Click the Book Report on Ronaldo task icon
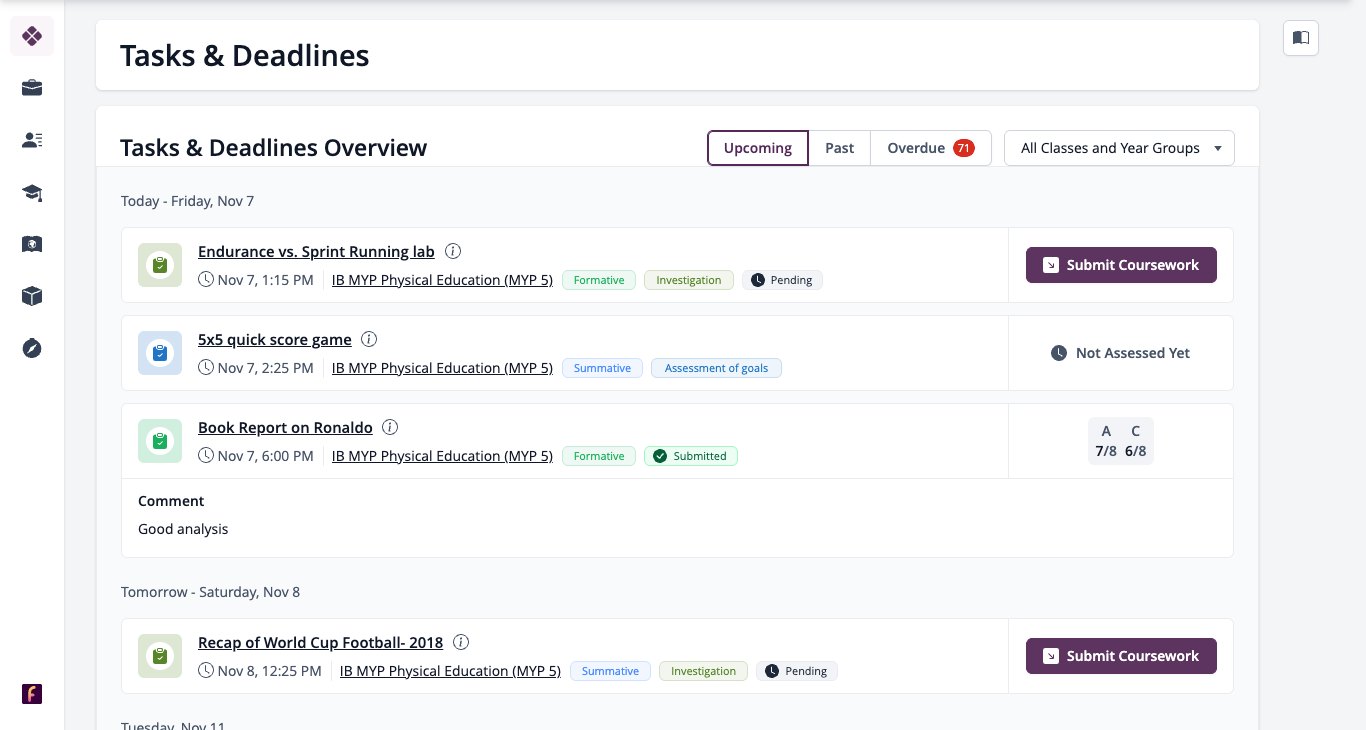 (x=160, y=441)
